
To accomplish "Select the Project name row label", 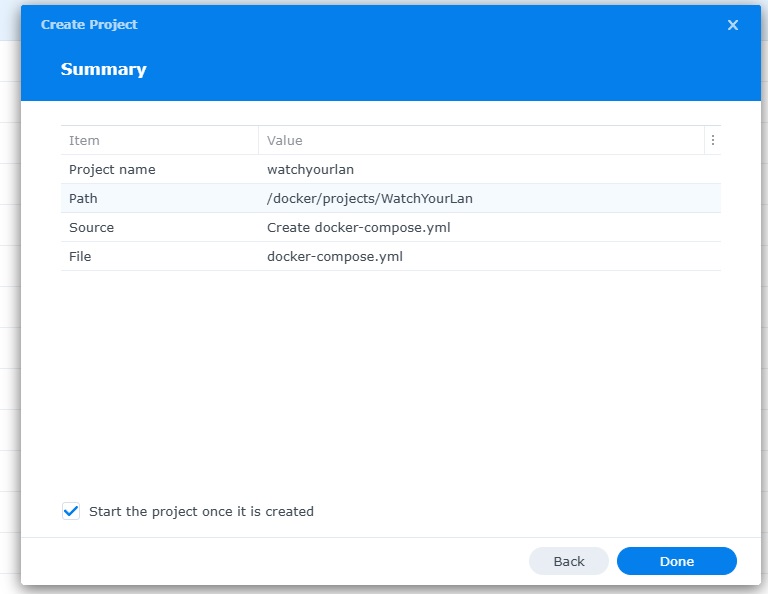I will (112, 170).
